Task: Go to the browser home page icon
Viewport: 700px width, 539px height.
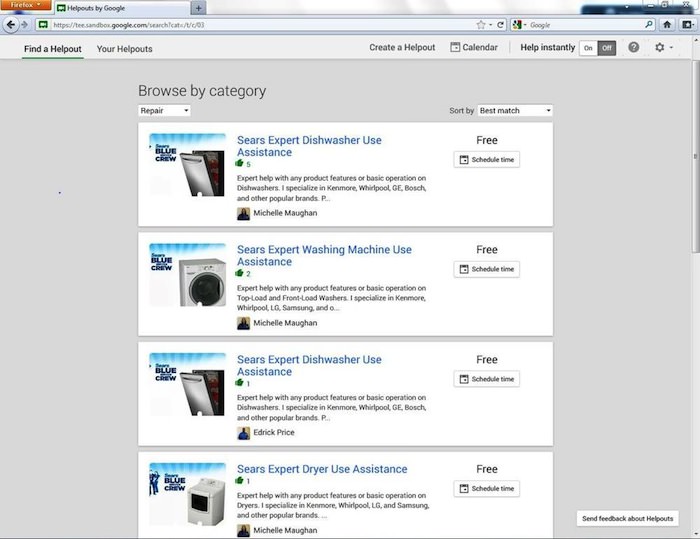Action: pyautogui.click(x=667, y=24)
